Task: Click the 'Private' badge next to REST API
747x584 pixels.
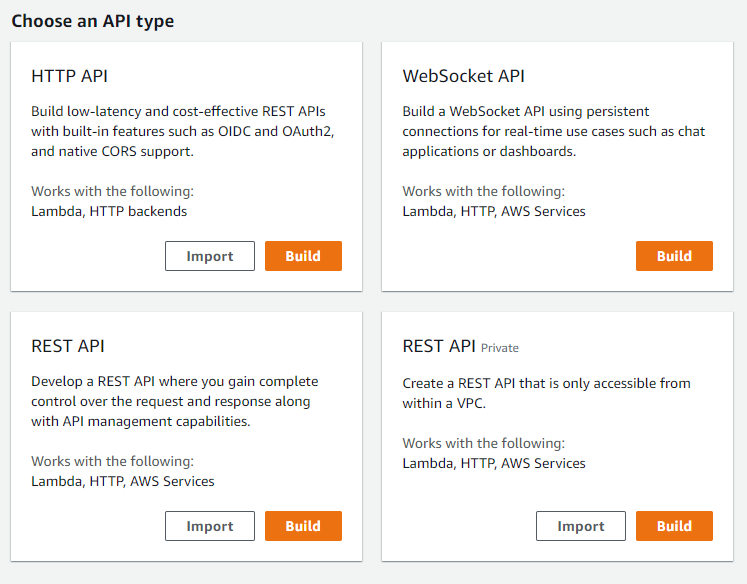Action: [500, 348]
